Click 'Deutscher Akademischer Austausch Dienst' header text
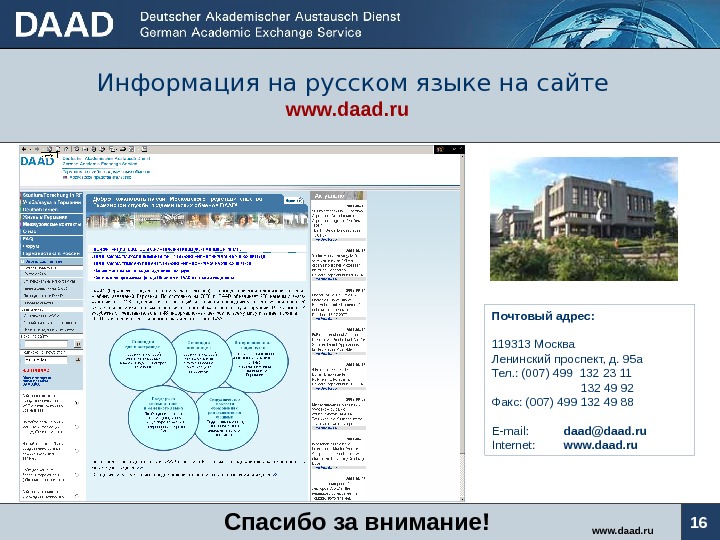The image size is (720, 540). click(x=270, y=17)
